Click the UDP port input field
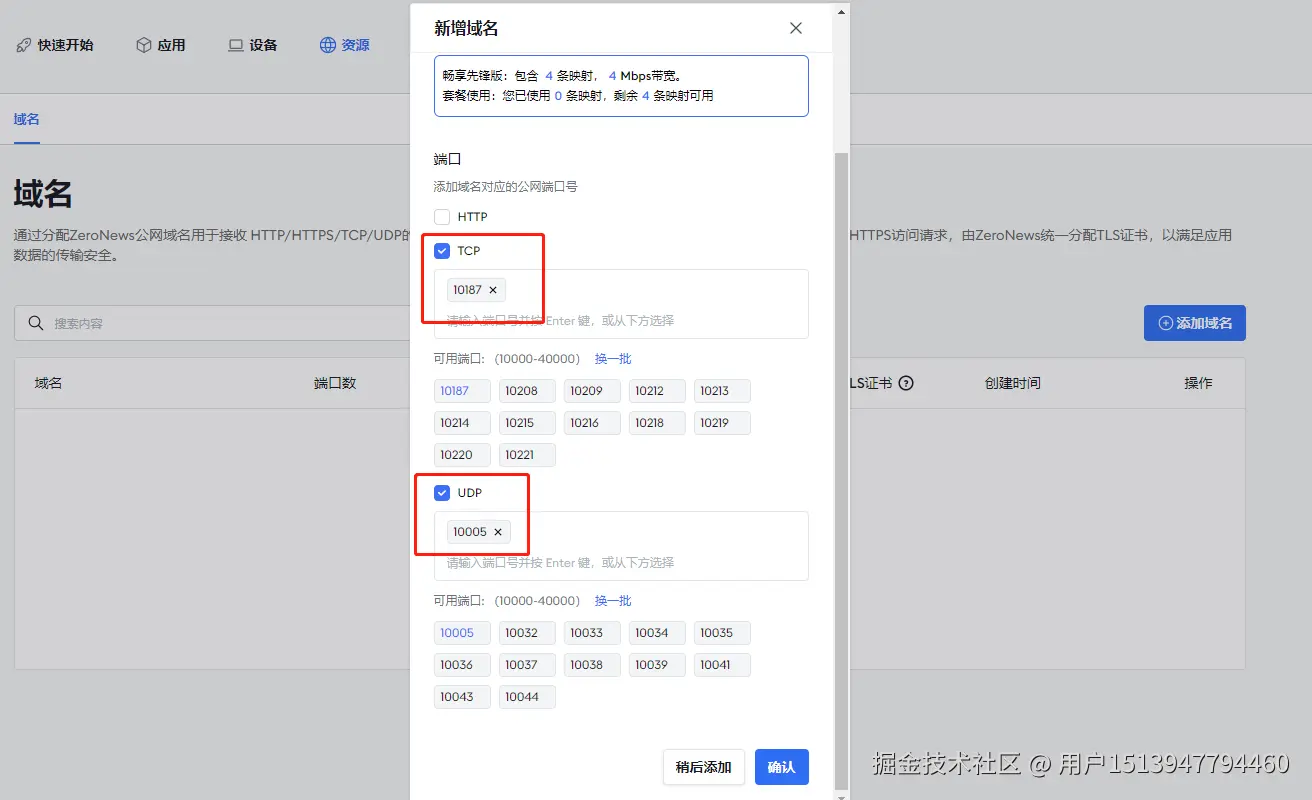 coord(621,546)
